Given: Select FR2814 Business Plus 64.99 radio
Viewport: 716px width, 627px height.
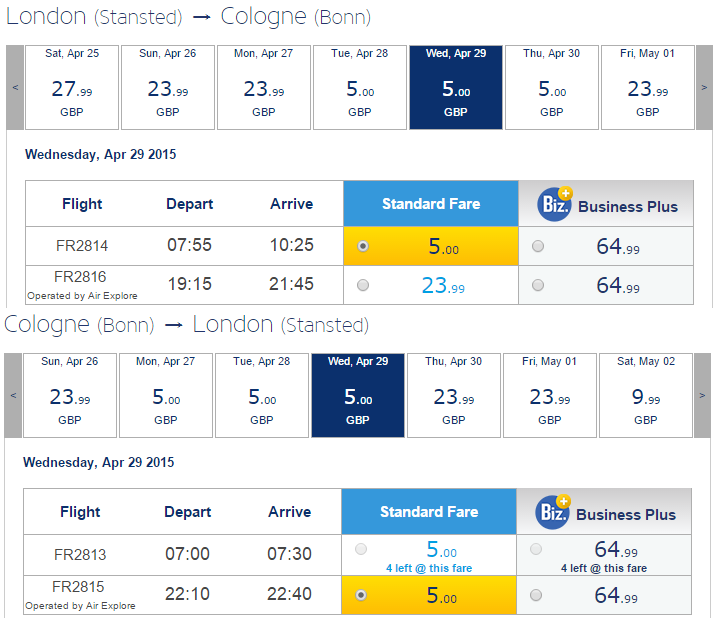Looking at the screenshot, I should tap(538, 246).
